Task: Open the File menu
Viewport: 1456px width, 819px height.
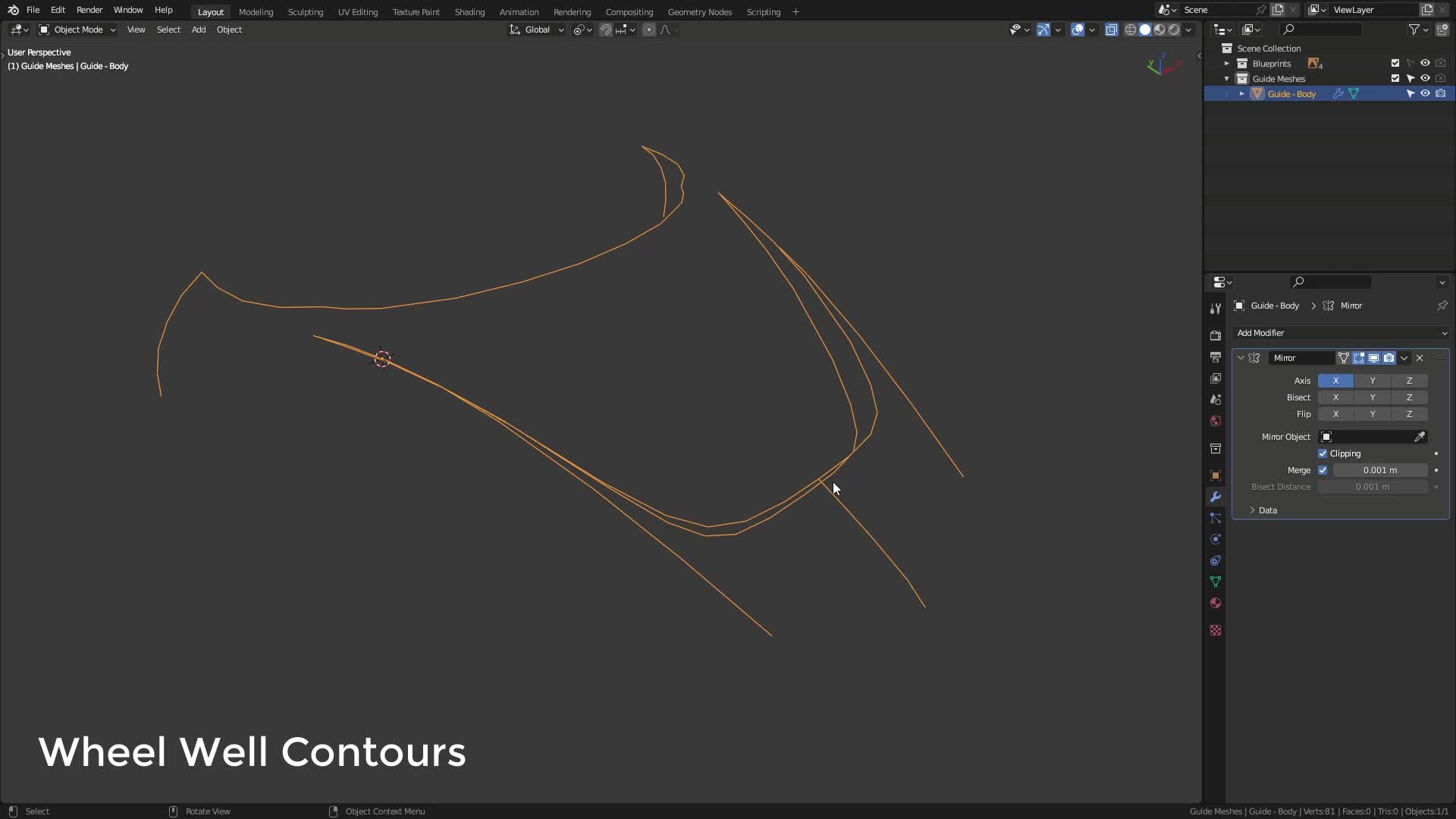Action: [x=33, y=10]
